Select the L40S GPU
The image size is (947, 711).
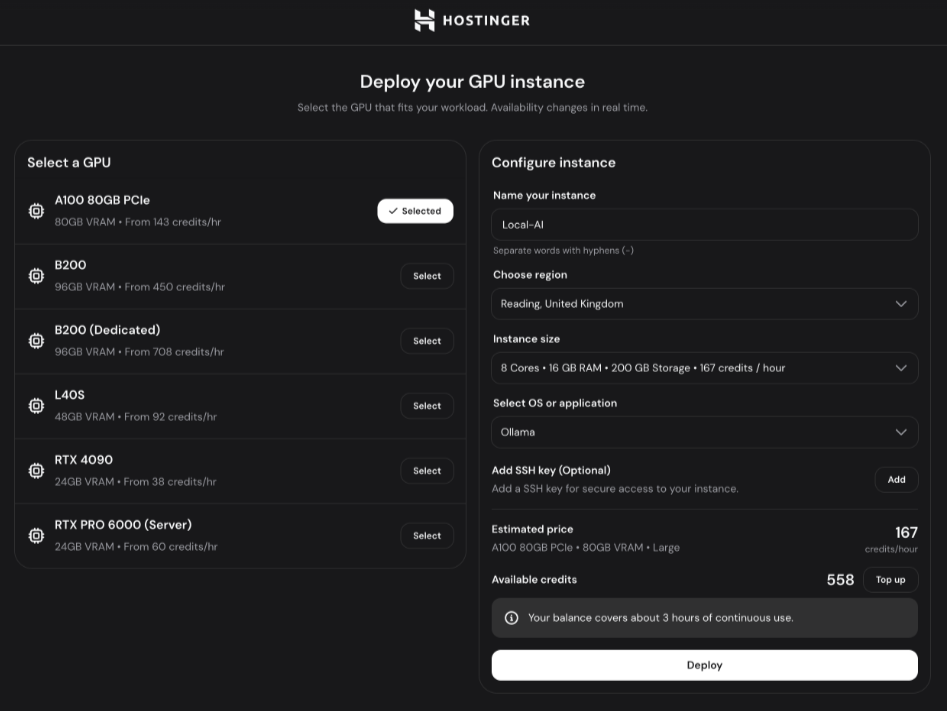coord(427,406)
